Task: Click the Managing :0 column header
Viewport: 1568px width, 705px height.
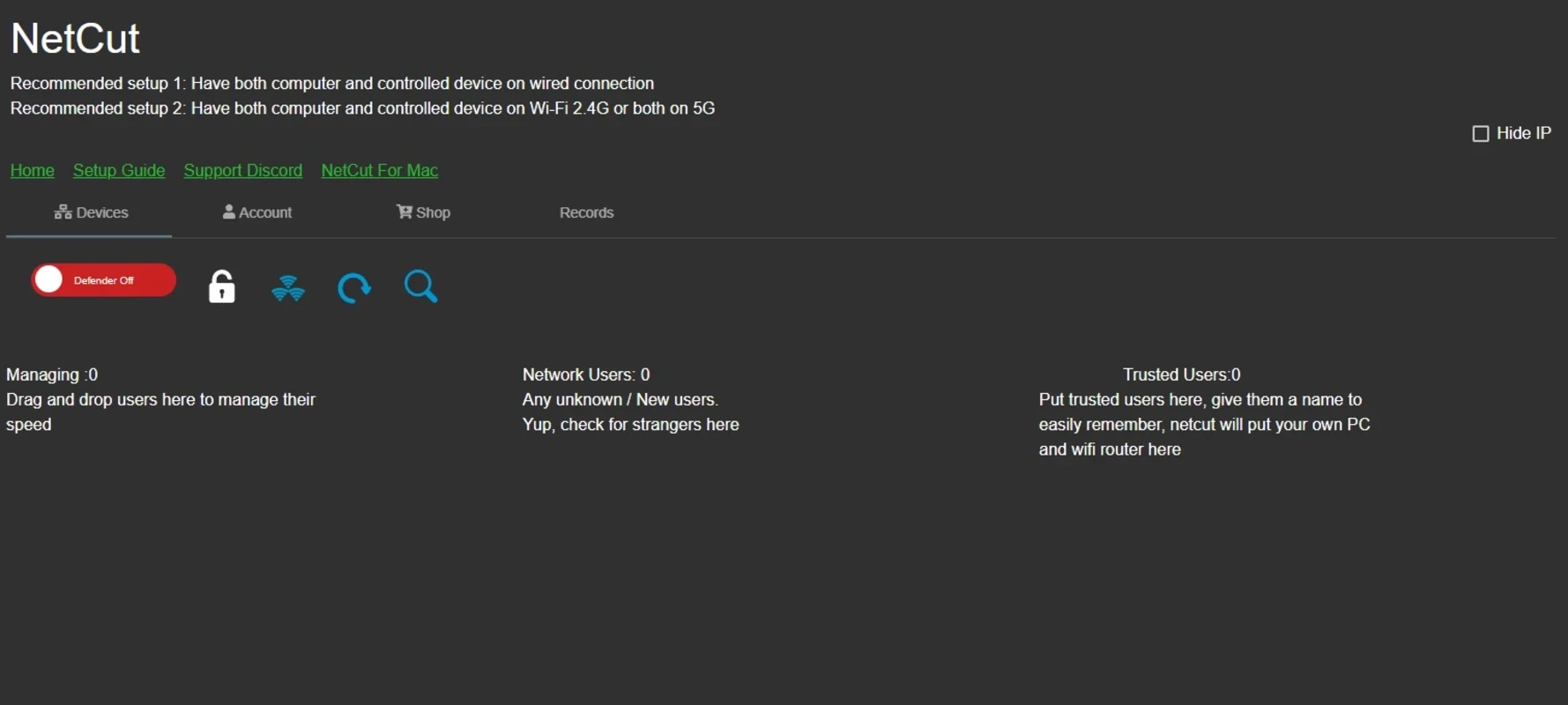Action: [52, 375]
